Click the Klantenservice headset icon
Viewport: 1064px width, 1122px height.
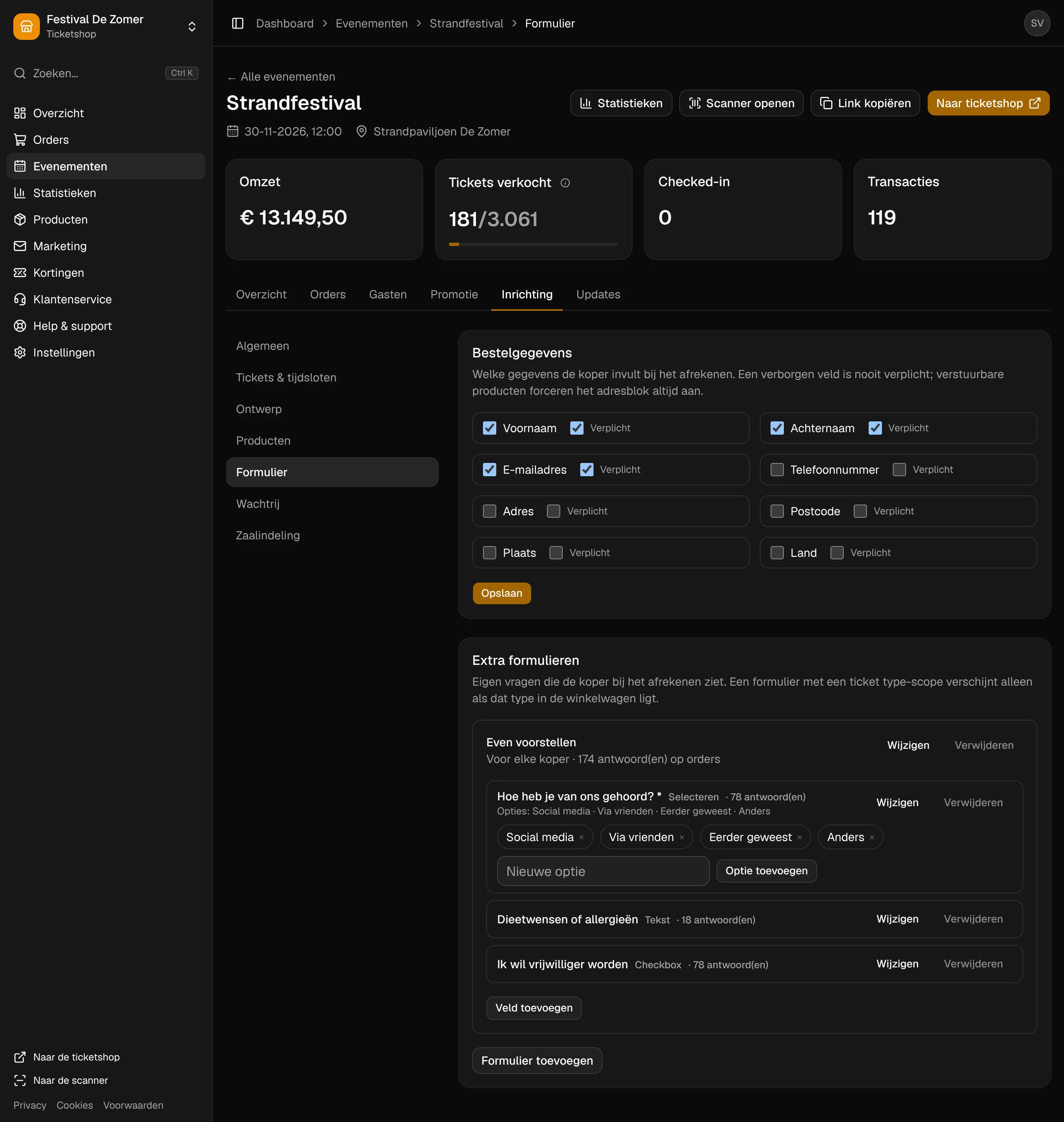[x=20, y=299]
